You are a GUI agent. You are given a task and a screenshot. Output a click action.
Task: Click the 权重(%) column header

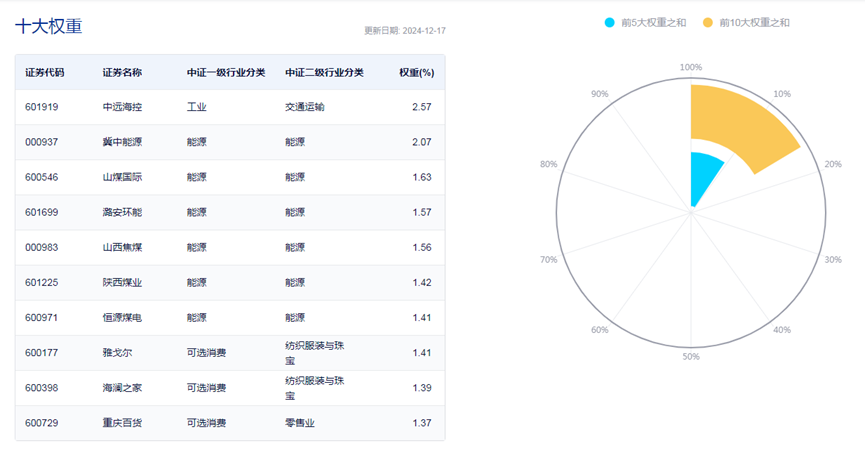point(417,72)
